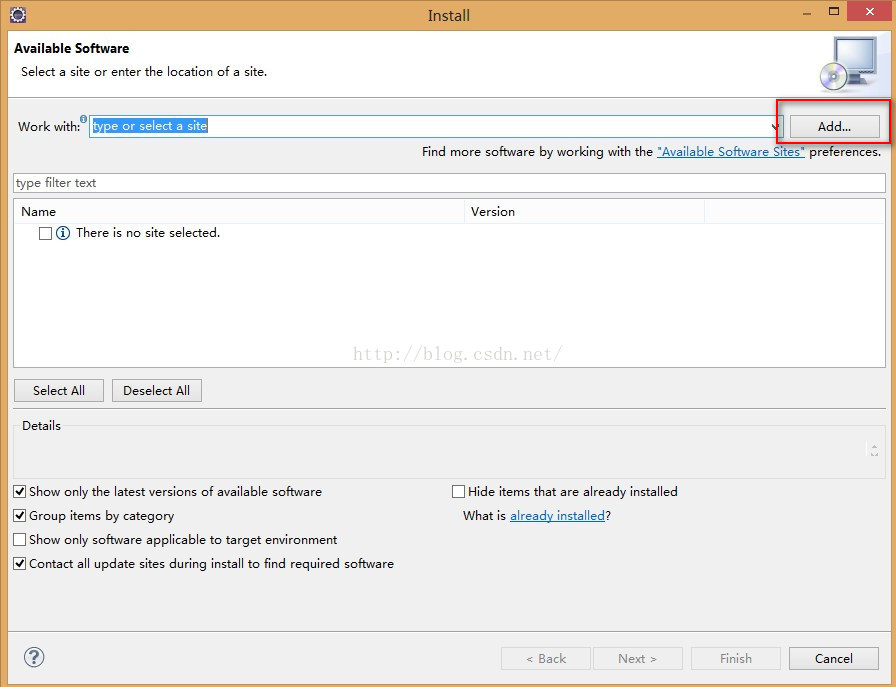Open the Available Software Sites preferences link
This screenshot has width=896, height=687.
730,151
